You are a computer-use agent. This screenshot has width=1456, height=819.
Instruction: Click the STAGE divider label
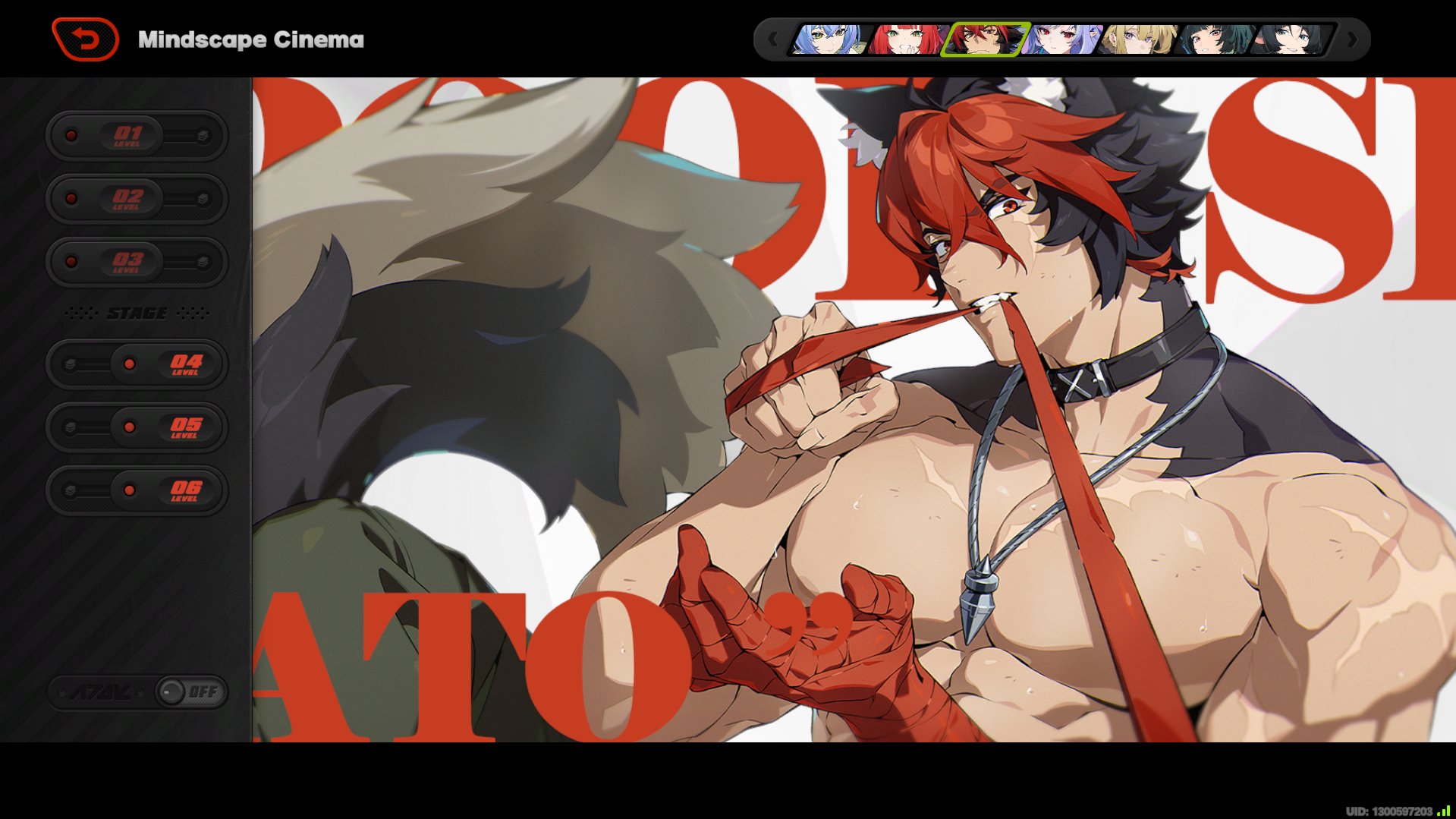click(x=137, y=313)
